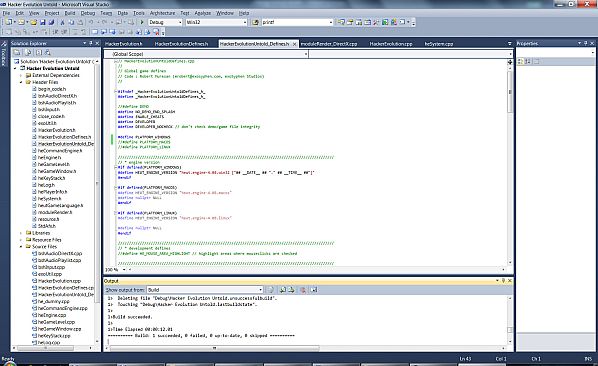Click the Output panel horizontal scrollbar thumb
598x366 pixels.
[214, 348]
